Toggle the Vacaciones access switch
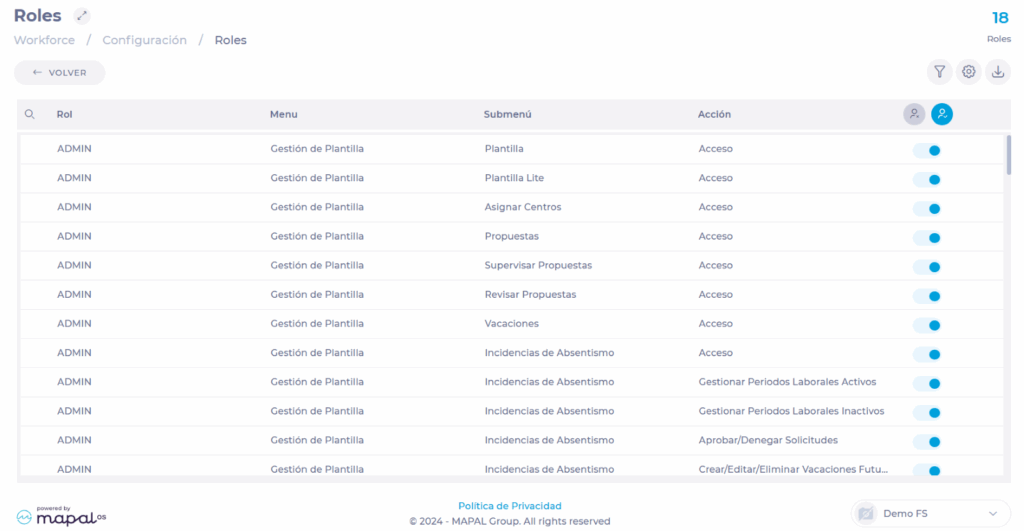The image size is (1024, 531). pos(927,325)
